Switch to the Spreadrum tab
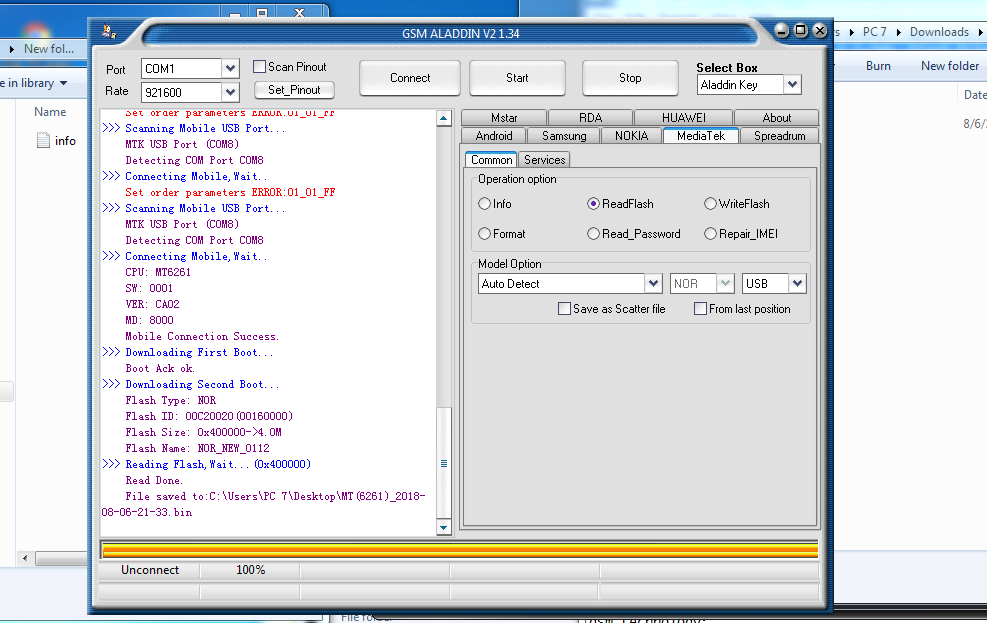Image resolution: width=987 pixels, height=623 pixels. coord(779,136)
